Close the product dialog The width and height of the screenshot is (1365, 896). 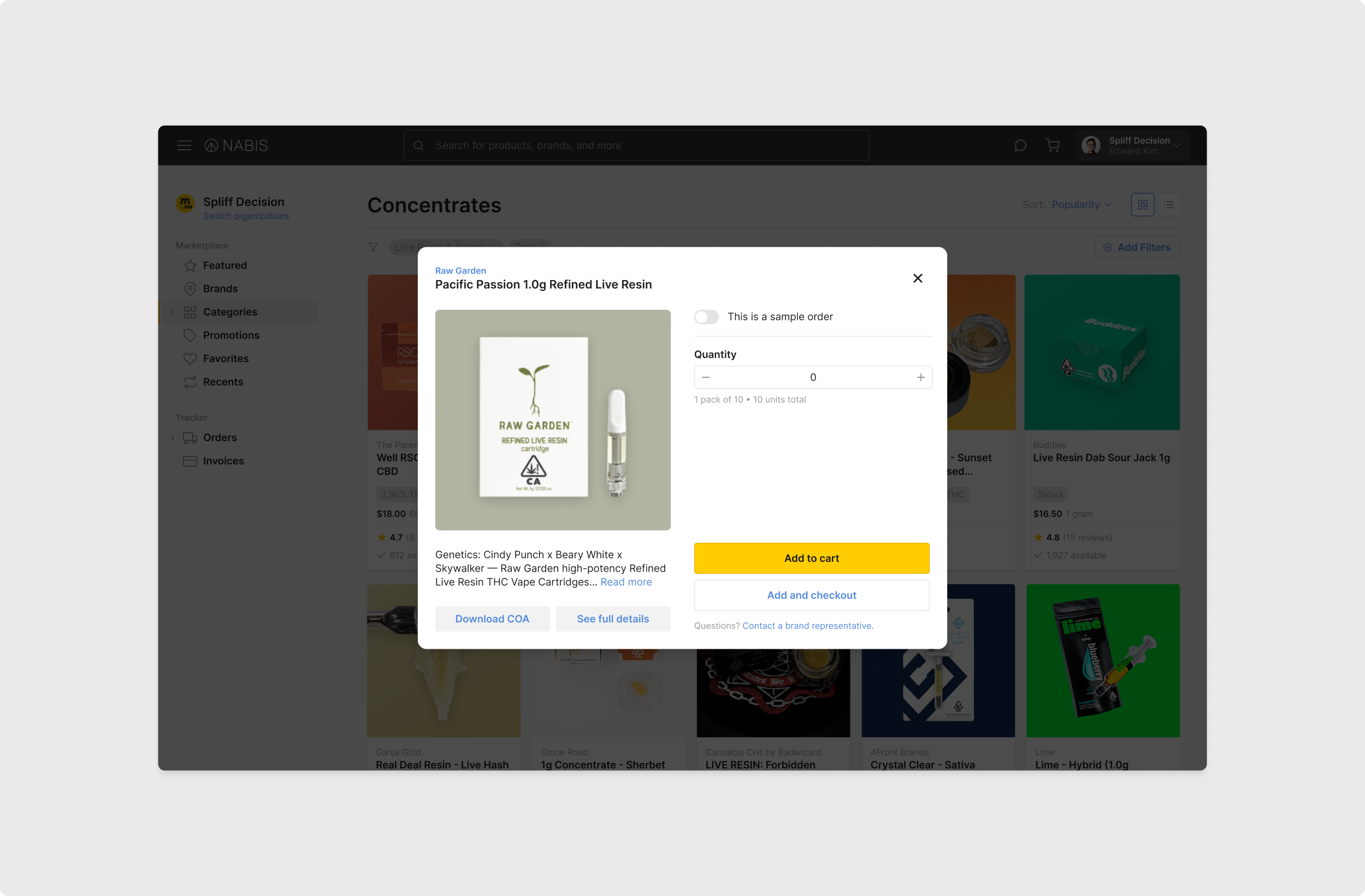click(x=918, y=278)
